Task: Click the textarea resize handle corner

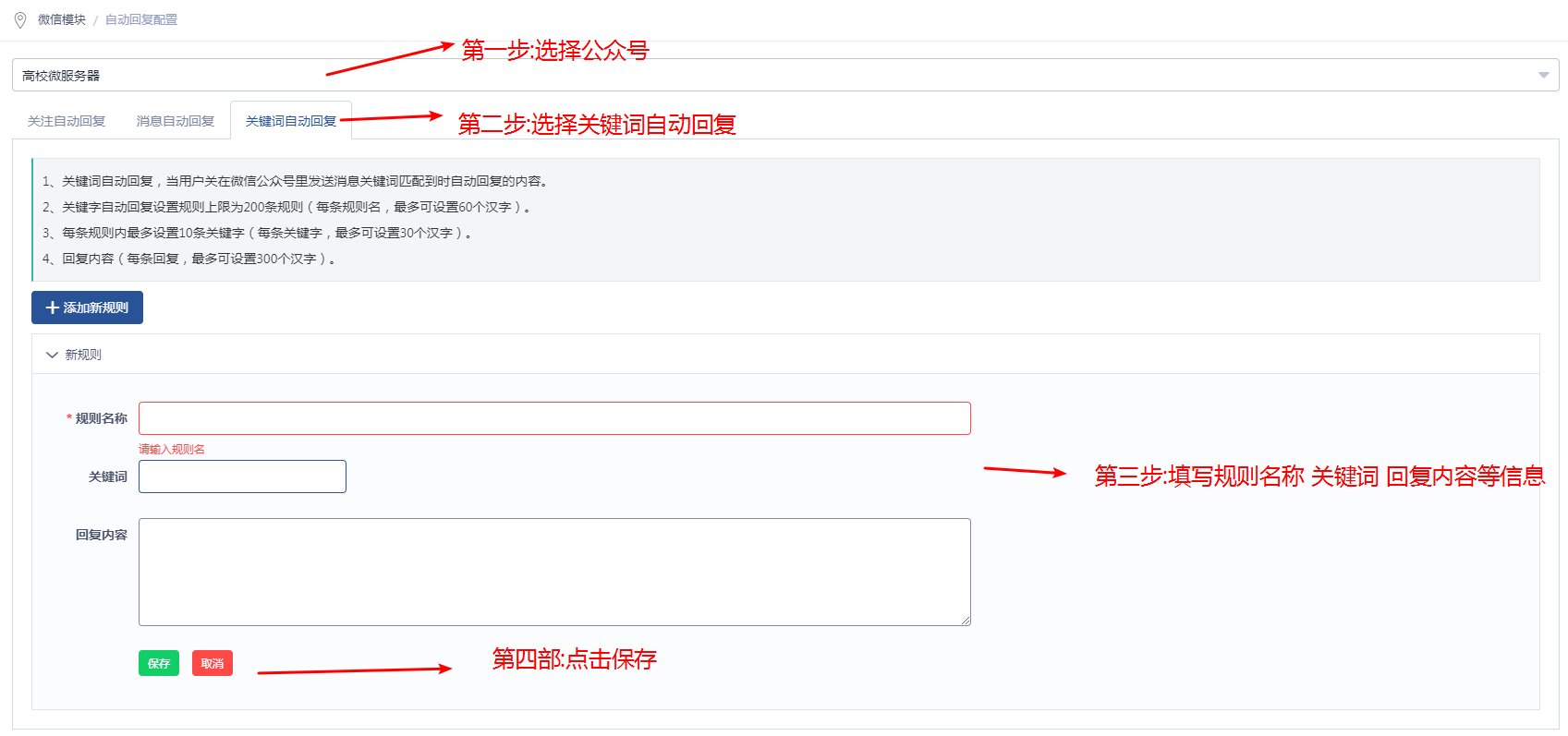Action: tap(966, 621)
